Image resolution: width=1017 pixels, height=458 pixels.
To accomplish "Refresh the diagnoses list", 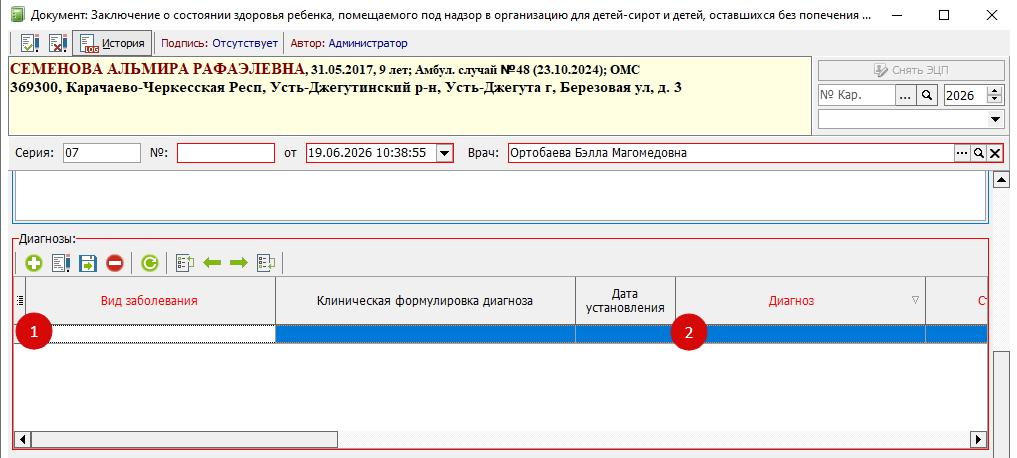I will point(150,263).
